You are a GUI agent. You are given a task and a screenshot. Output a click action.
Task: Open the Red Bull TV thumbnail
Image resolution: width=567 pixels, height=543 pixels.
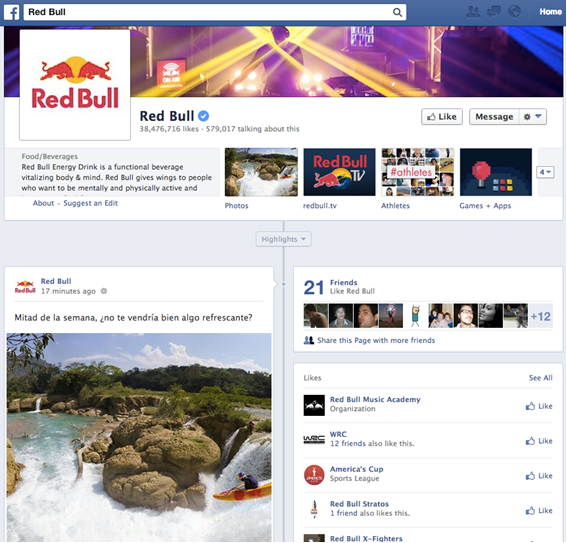click(339, 172)
